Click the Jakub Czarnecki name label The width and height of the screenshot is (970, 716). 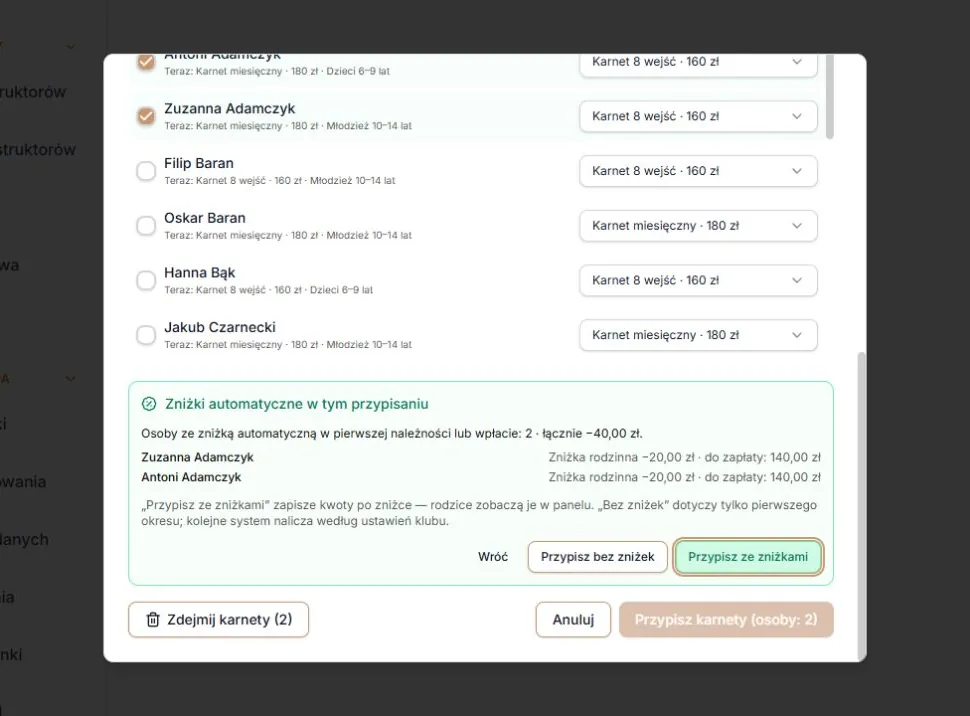(220, 327)
